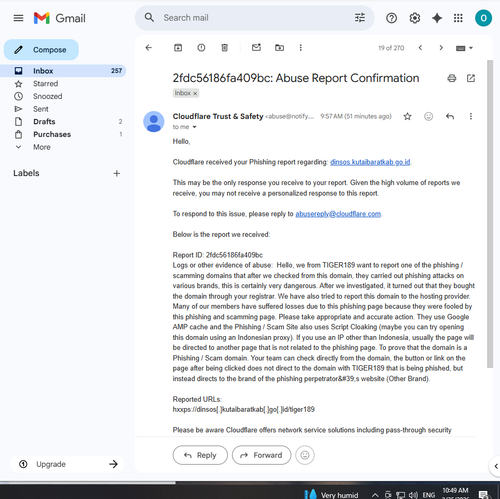Click the Reply button

[200, 455]
